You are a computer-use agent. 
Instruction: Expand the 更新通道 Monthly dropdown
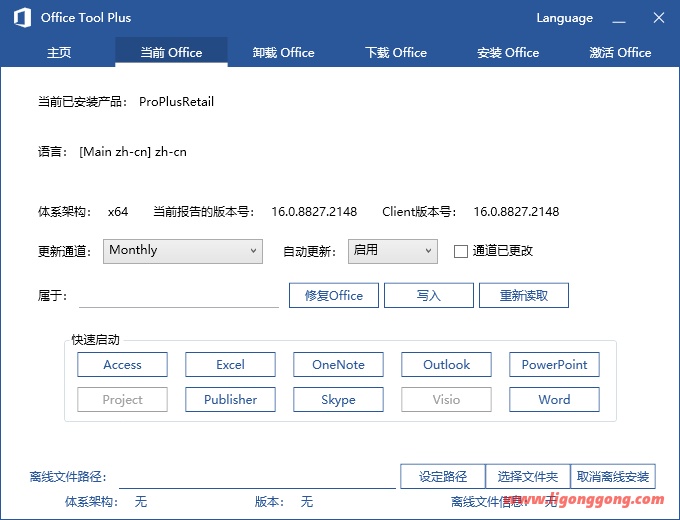pos(183,251)
